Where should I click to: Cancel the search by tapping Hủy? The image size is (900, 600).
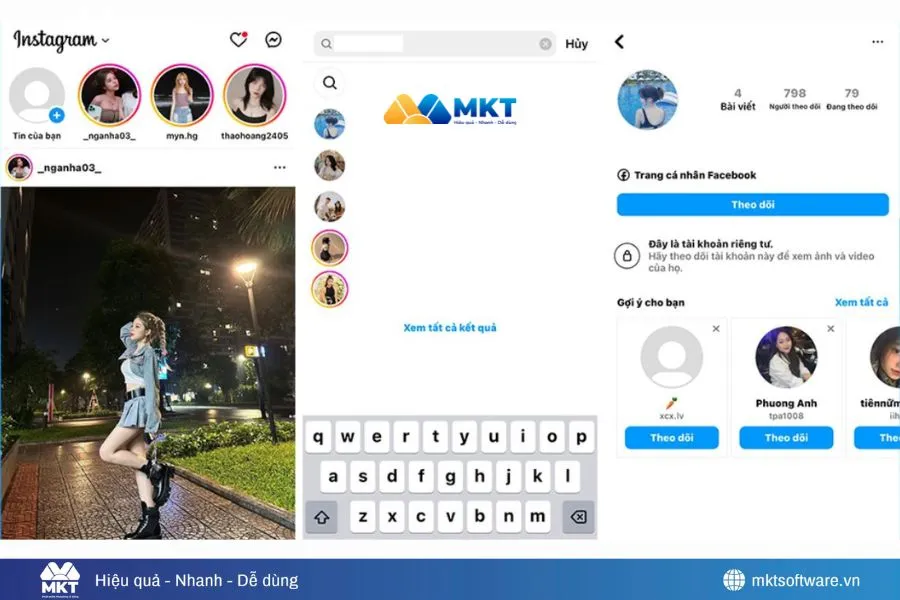tap(576, 44)
